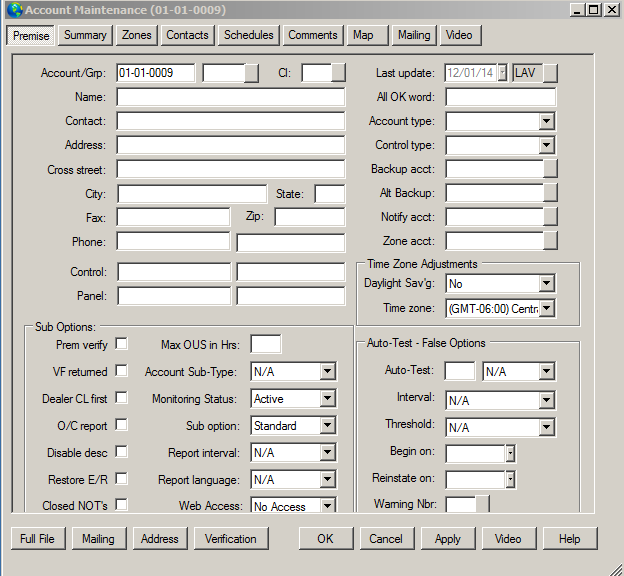The image size is (624, 576).
Task: Click the bottom Address button
Action: tap(160, 539)
